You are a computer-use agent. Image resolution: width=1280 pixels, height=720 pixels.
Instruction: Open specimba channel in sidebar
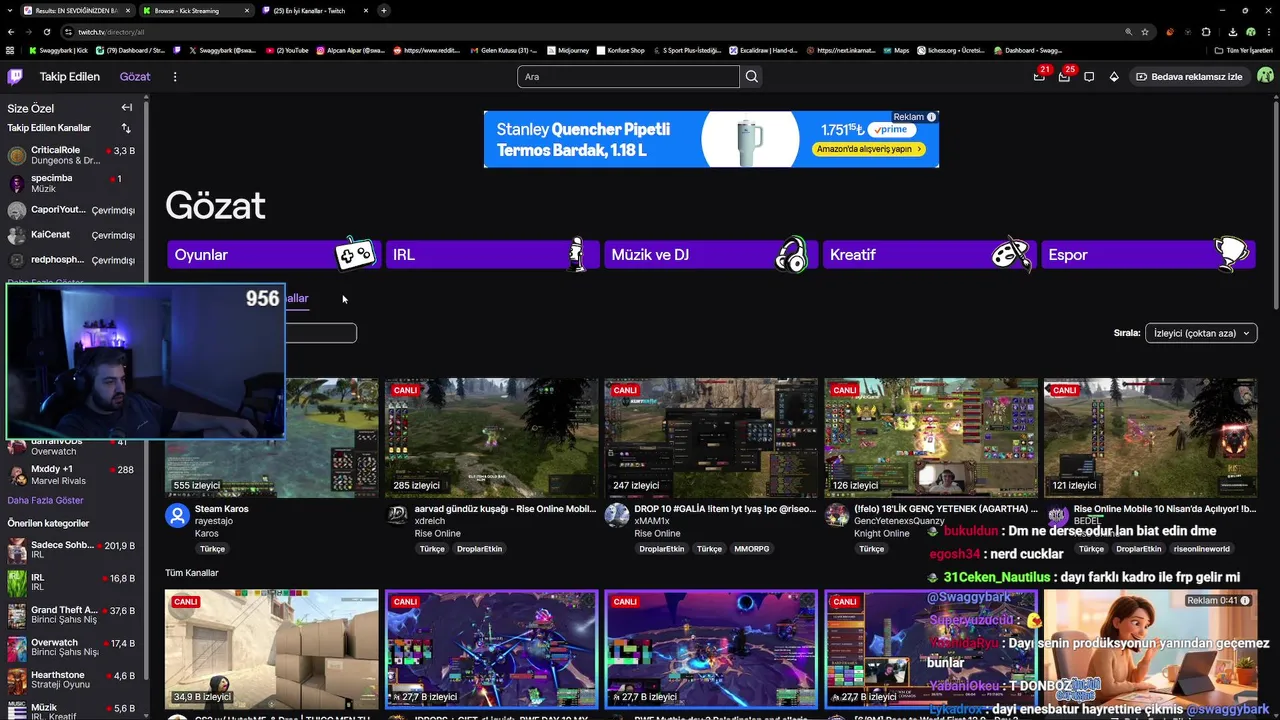71,183
